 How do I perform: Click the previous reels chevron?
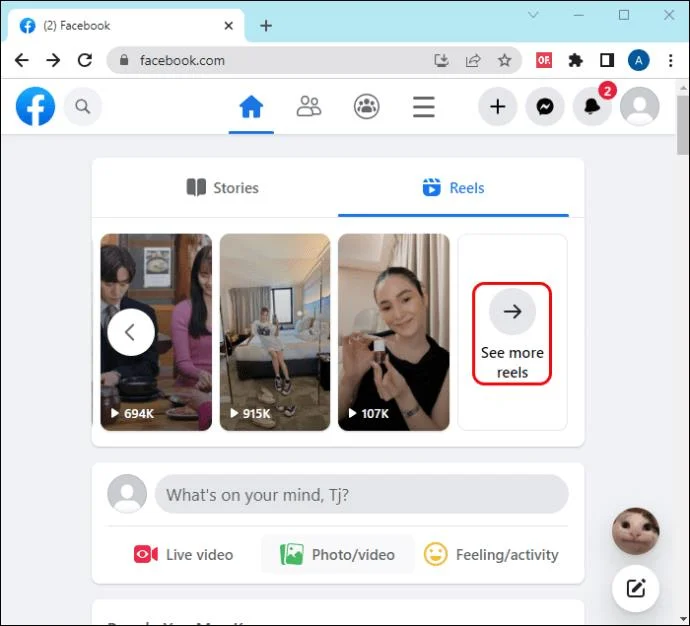pyautogui.click(x=131, y=332)
